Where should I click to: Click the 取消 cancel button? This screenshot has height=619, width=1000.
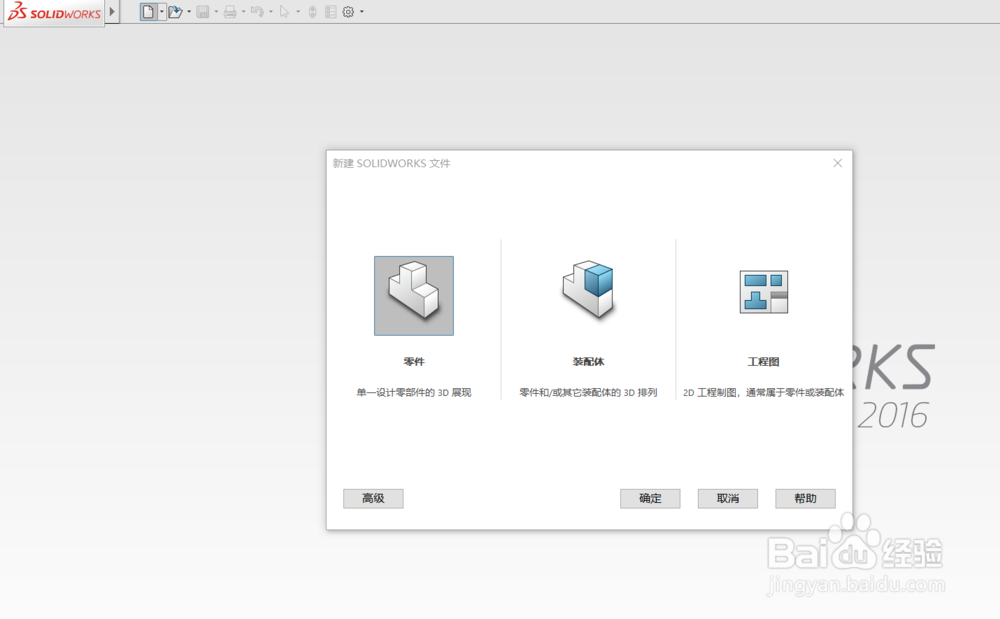pyautogui.click(x=728, y=499)
